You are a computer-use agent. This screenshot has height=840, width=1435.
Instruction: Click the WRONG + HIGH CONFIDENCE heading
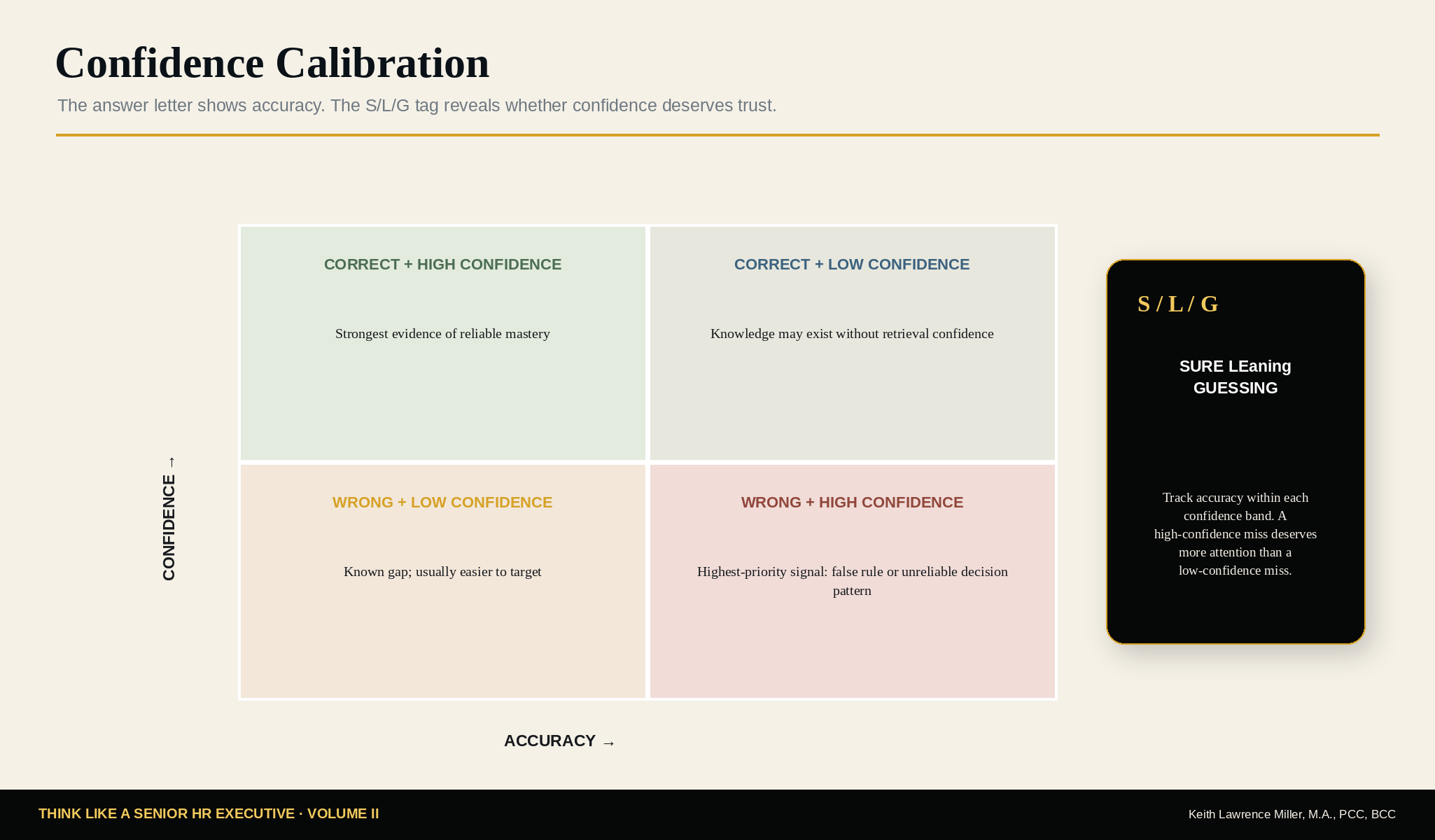(x=852, y=503)
